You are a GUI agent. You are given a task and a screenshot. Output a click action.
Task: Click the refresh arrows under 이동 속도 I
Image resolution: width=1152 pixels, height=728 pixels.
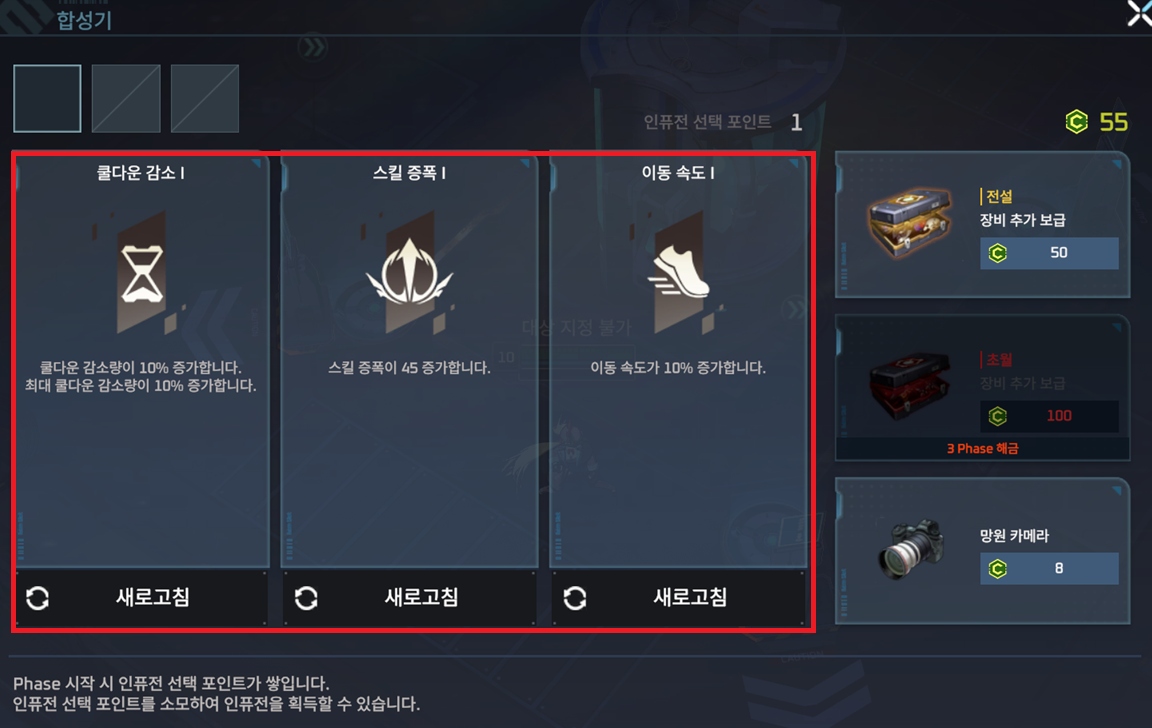[575, 598]
